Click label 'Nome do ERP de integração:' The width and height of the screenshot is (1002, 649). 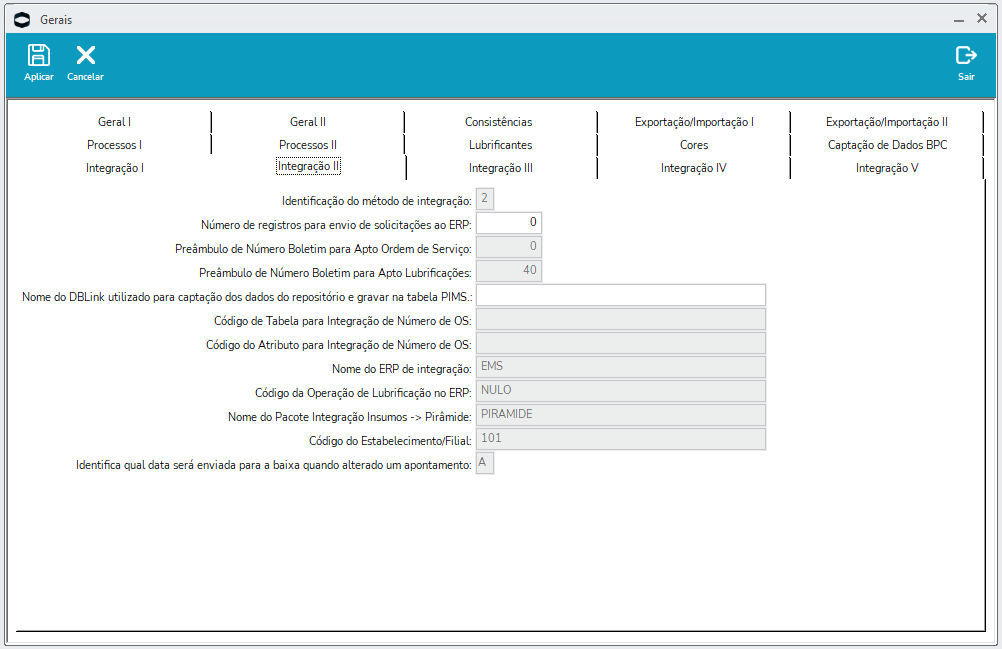[402, 369]
